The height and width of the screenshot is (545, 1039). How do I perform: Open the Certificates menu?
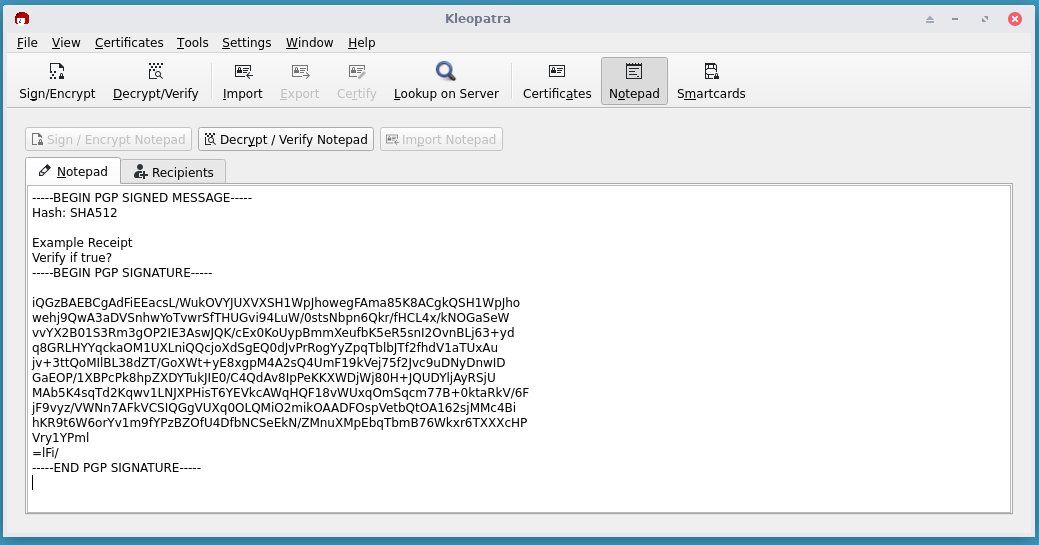[129, 42]
